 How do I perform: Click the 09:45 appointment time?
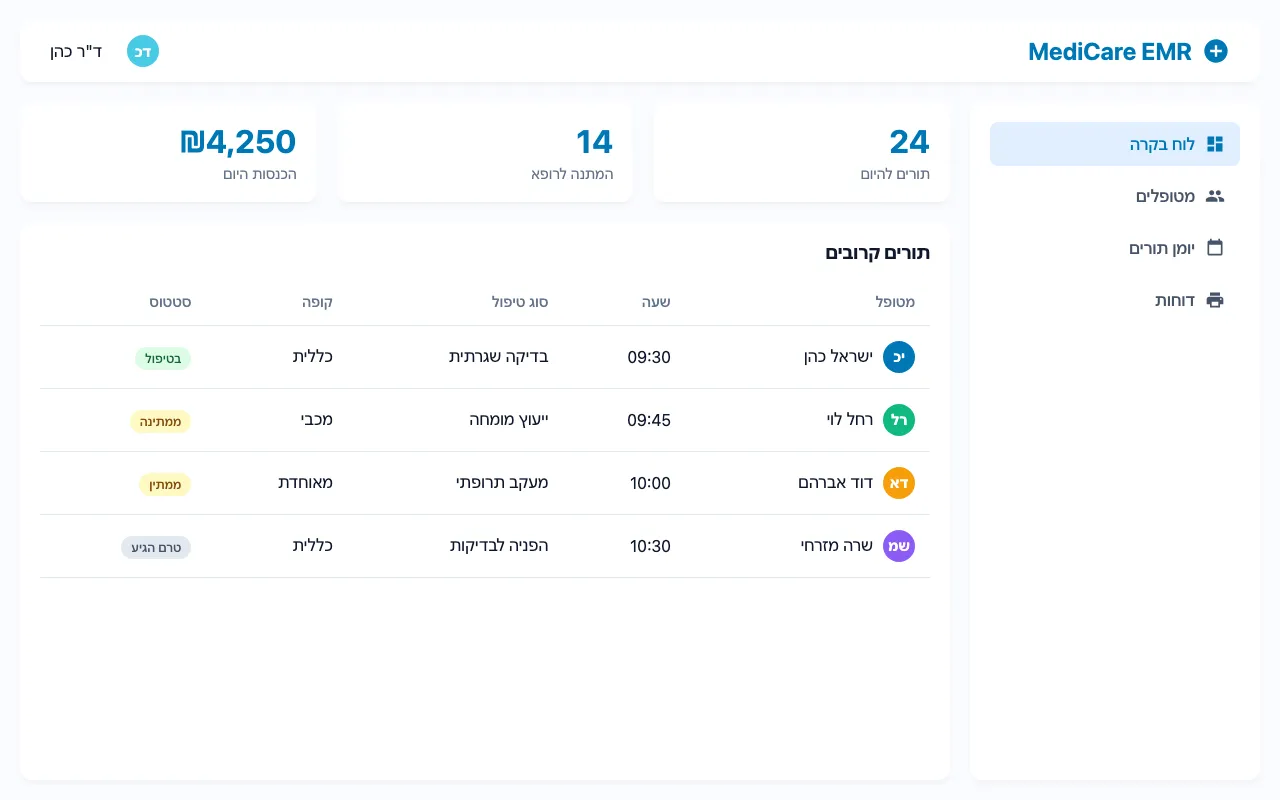(x=649, y=420)
